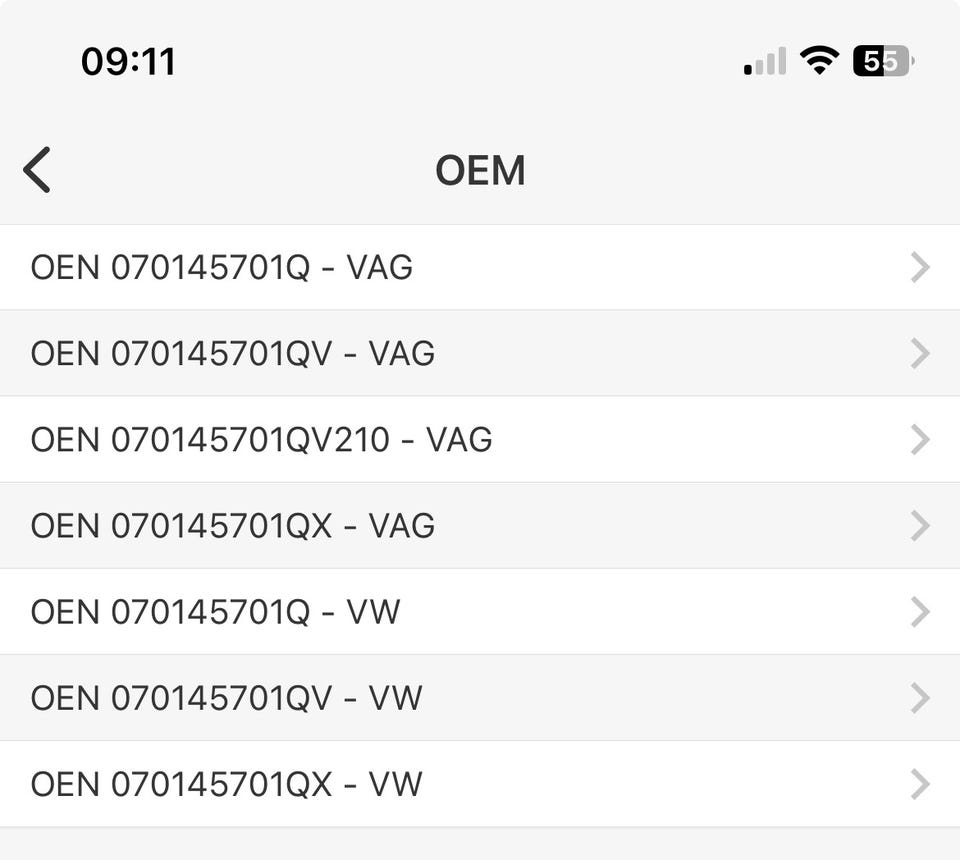Select OEN 070145701QX - VAG entry
This screenshot has width=960, height=860.
point(480,526)
